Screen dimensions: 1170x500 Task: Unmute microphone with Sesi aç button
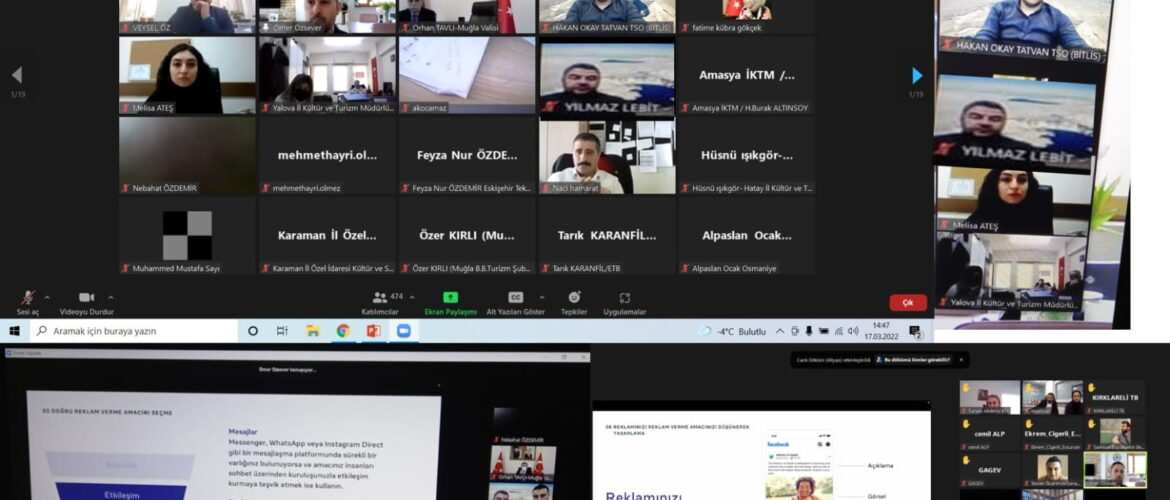point(29,299)
